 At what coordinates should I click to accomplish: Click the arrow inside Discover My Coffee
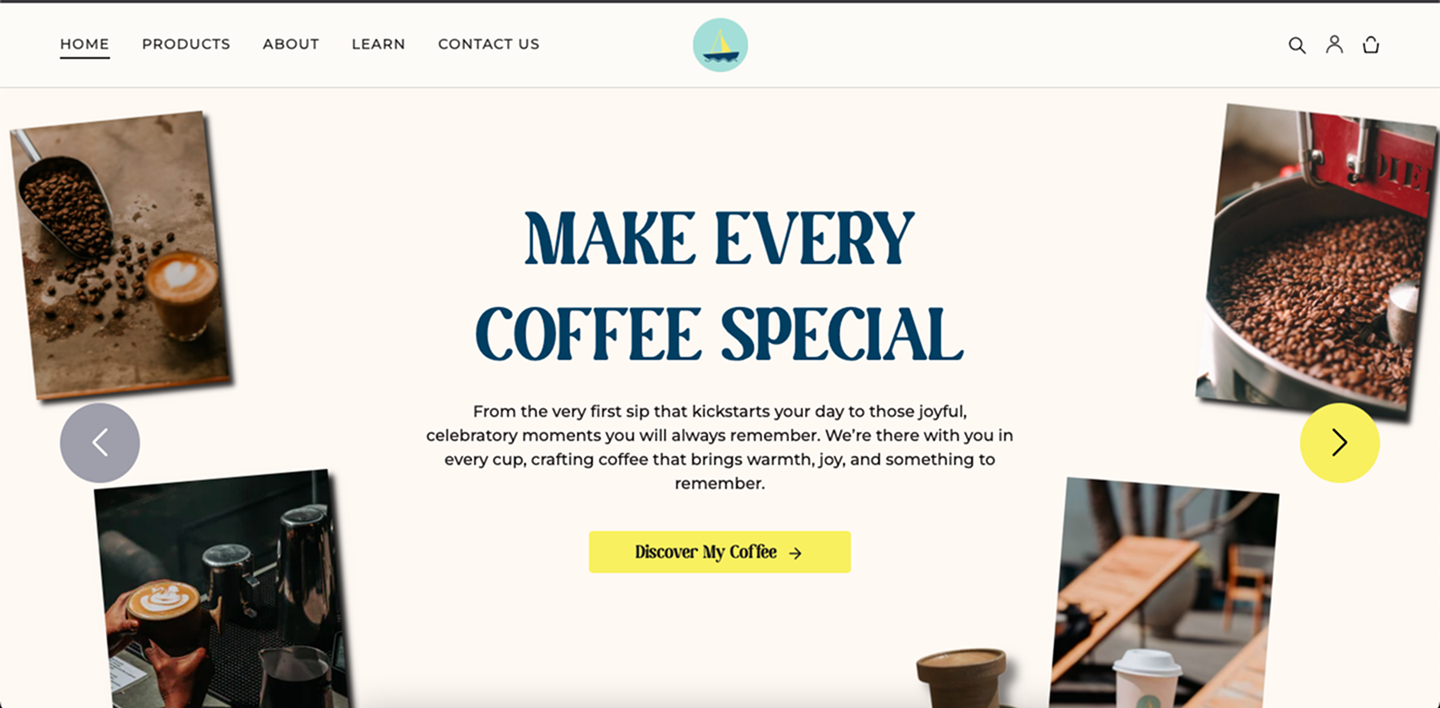coord(795,553)
